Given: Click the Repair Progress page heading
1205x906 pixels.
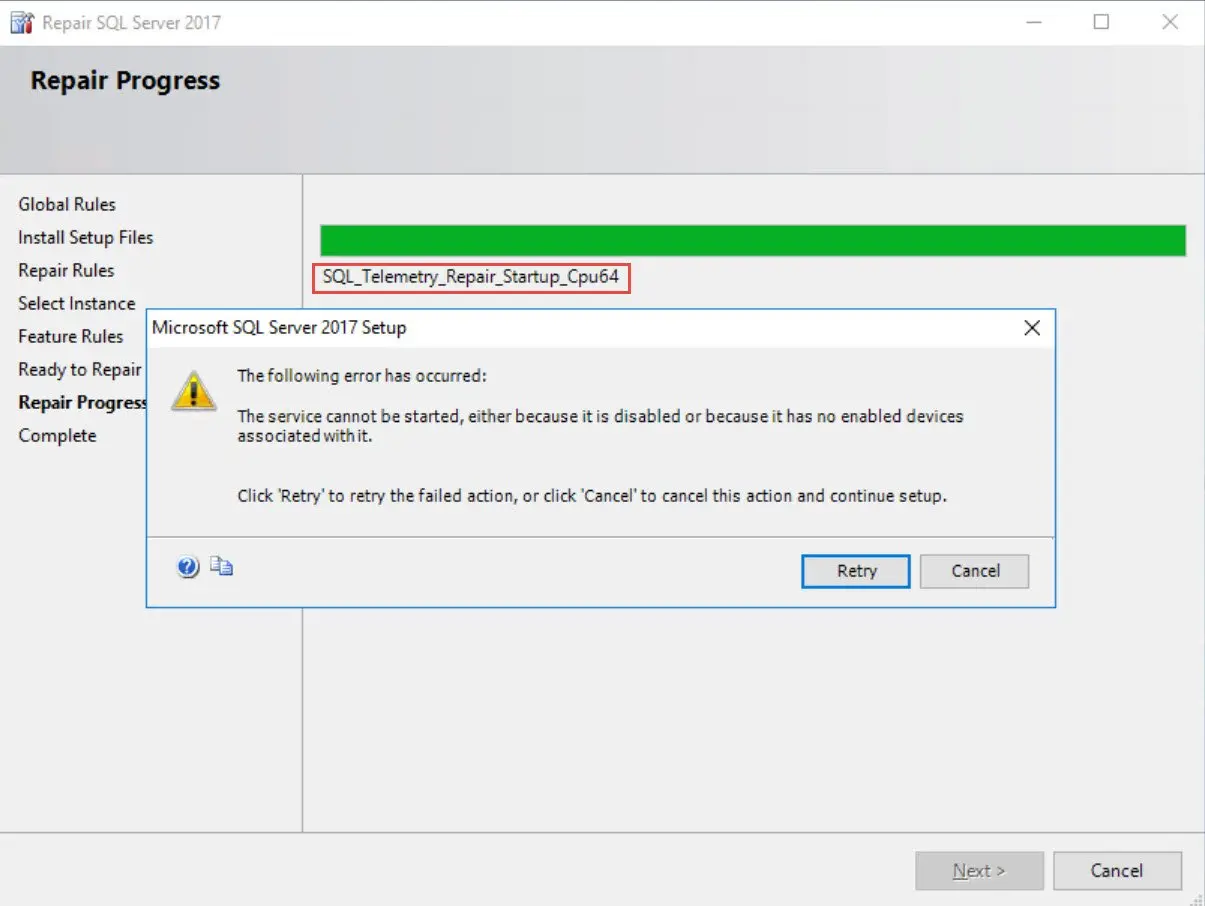Looking at the screenshot, I should coord(125,81).
